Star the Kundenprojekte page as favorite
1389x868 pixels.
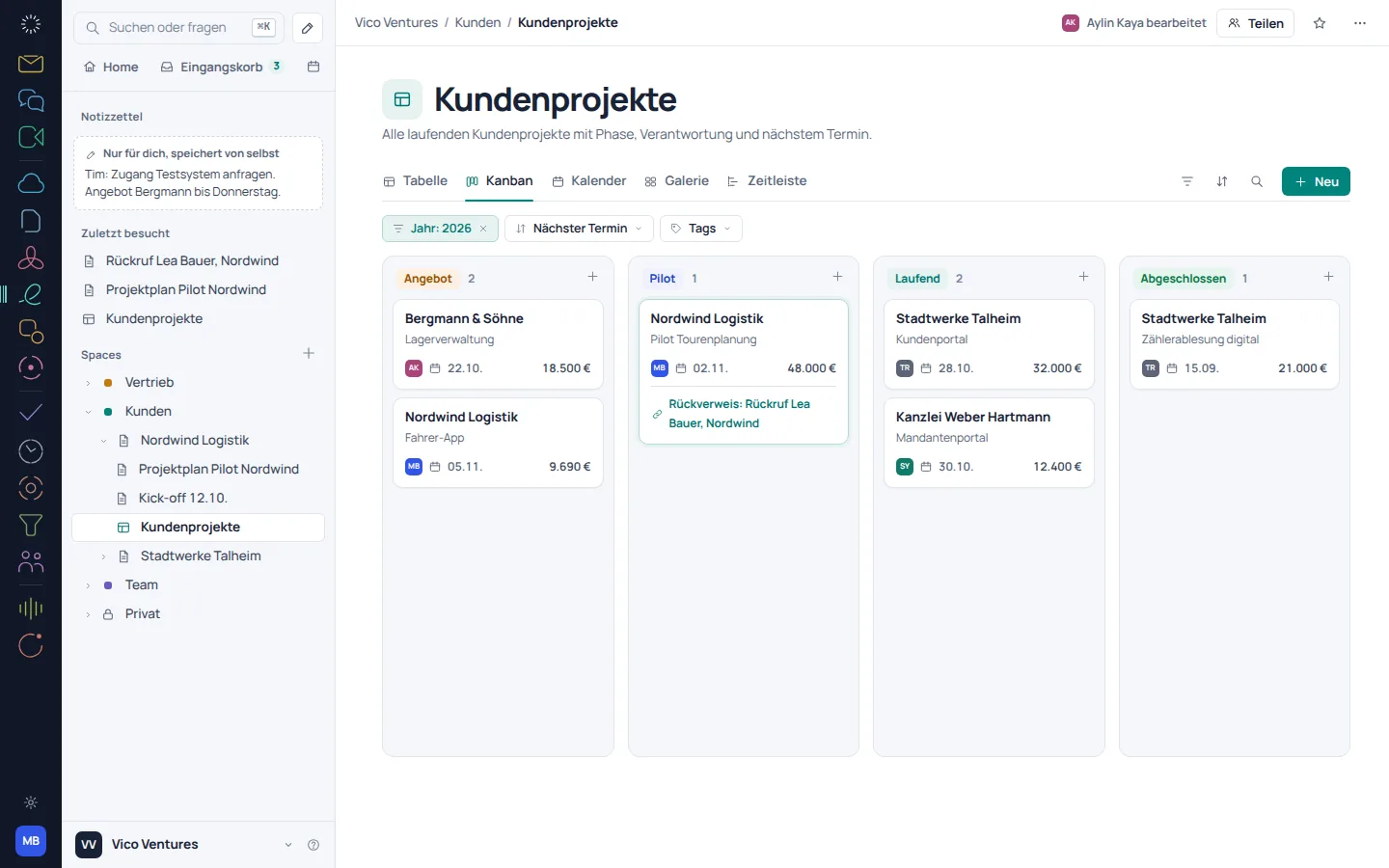1320,23
